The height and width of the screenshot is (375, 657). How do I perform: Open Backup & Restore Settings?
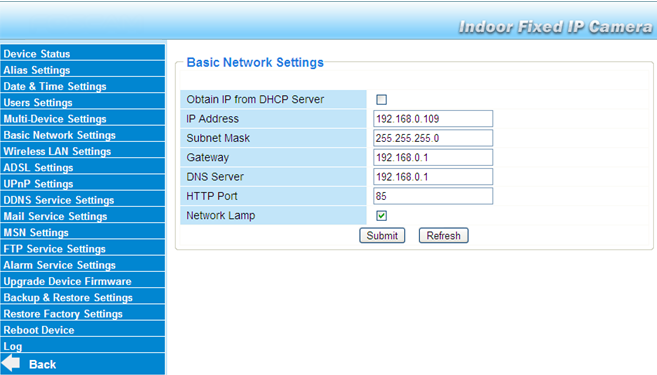68,297
